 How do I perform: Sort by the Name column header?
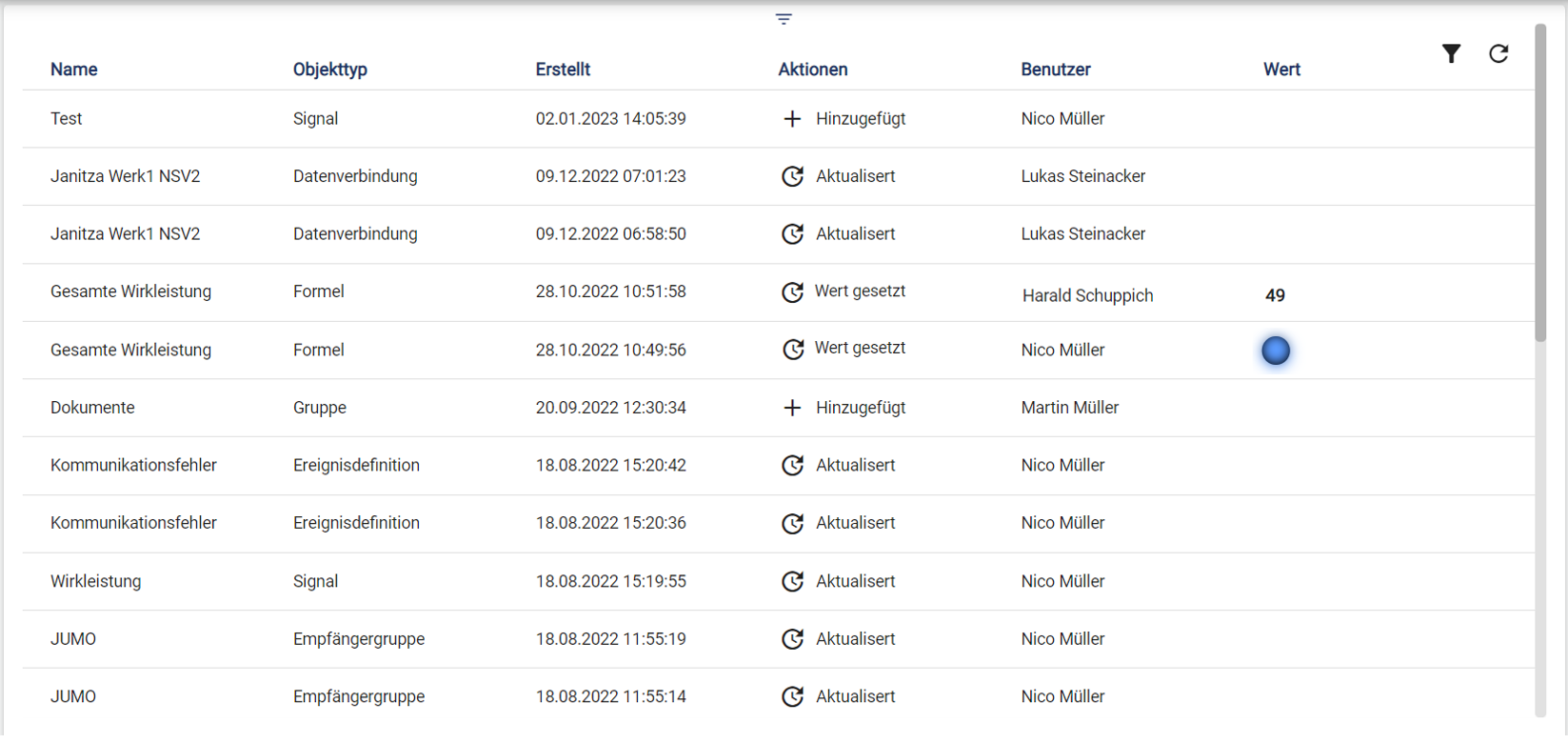74,70
